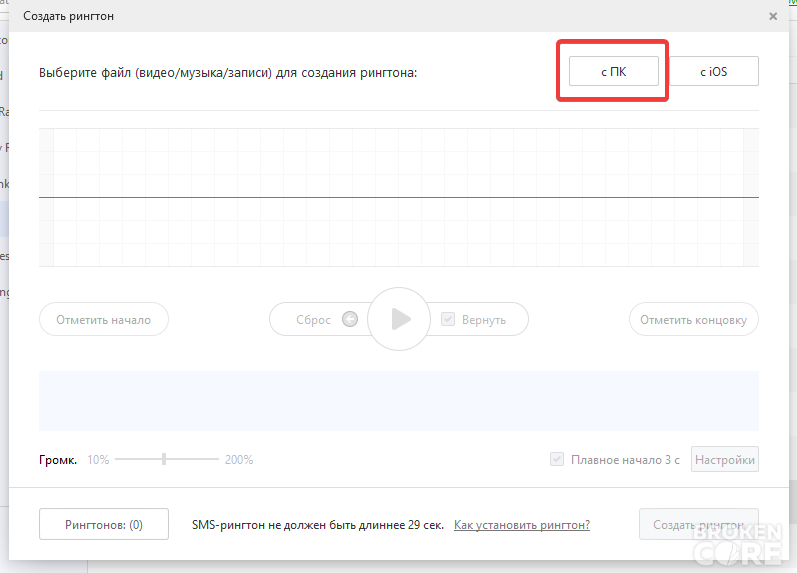Toggle the 'Вернуть' checkbox

click(x=448, y=319)
